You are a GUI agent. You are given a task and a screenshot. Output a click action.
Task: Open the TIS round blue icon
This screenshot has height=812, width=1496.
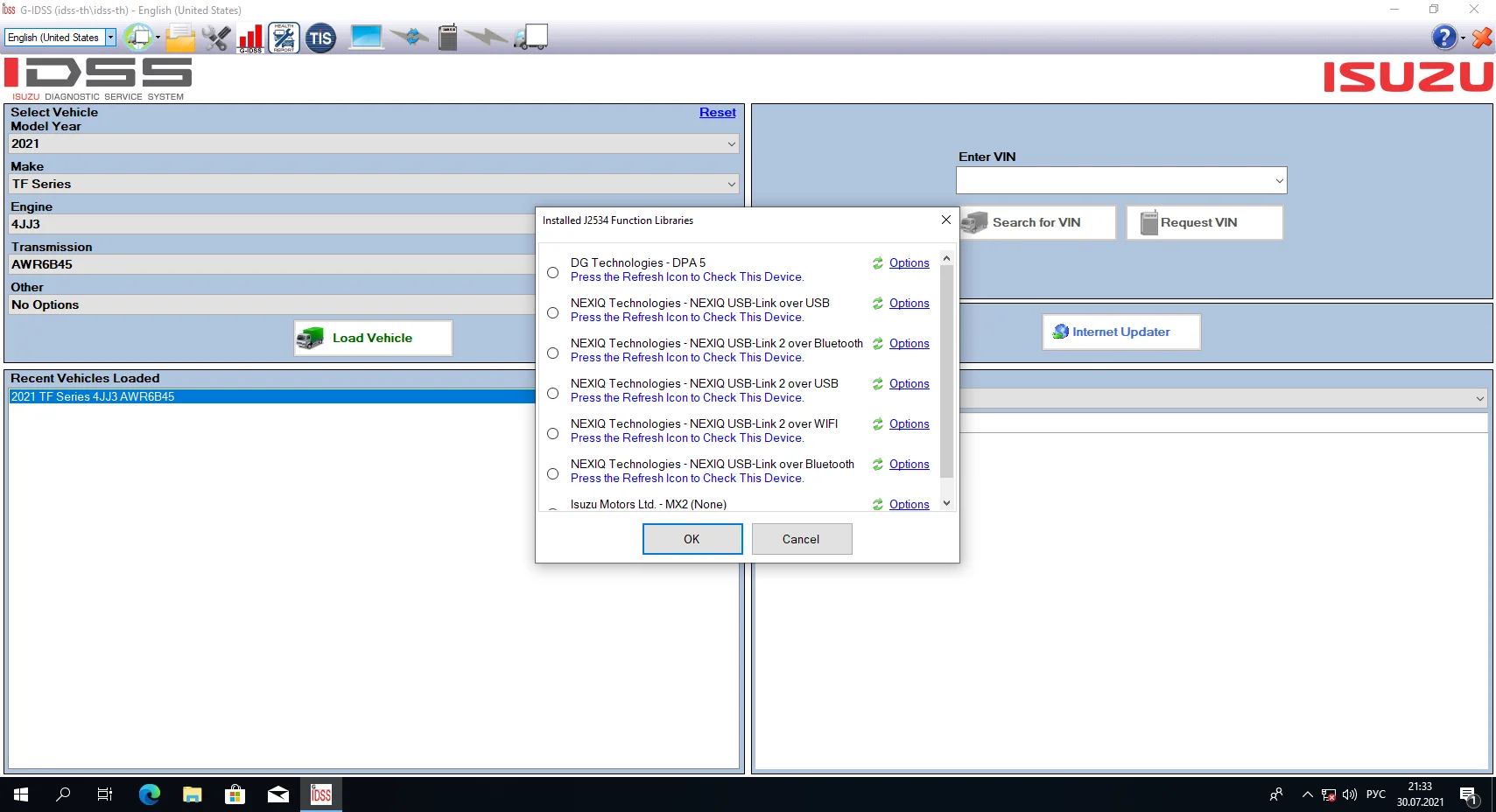pyautogui.click(x=320, y=38)
